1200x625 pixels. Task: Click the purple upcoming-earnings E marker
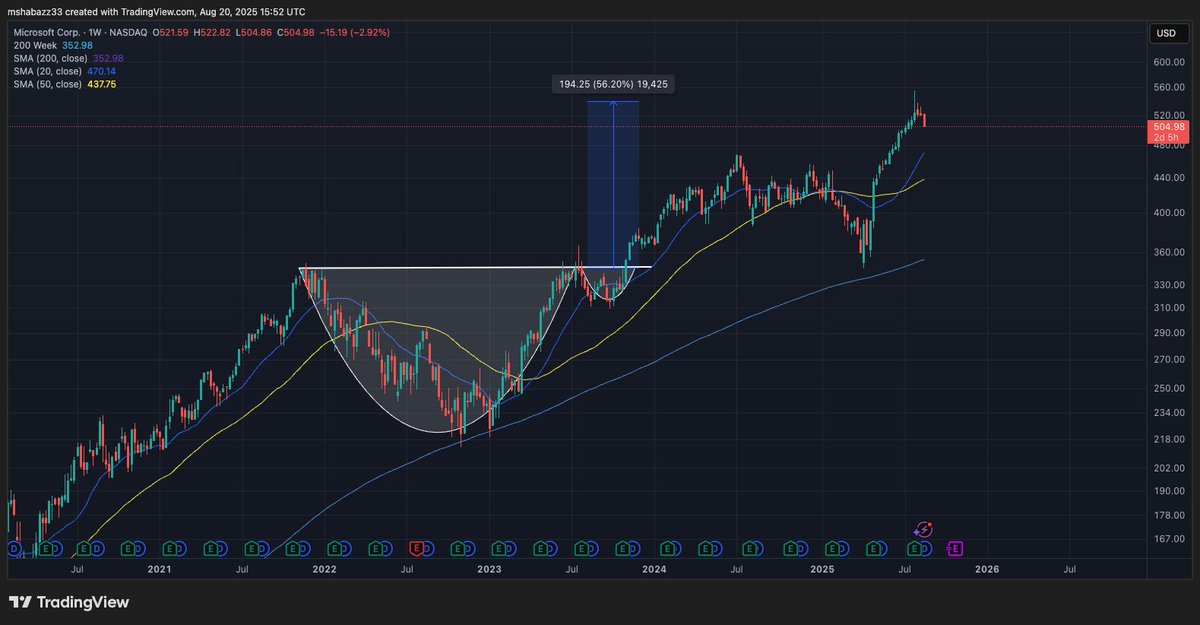point(955,548)
